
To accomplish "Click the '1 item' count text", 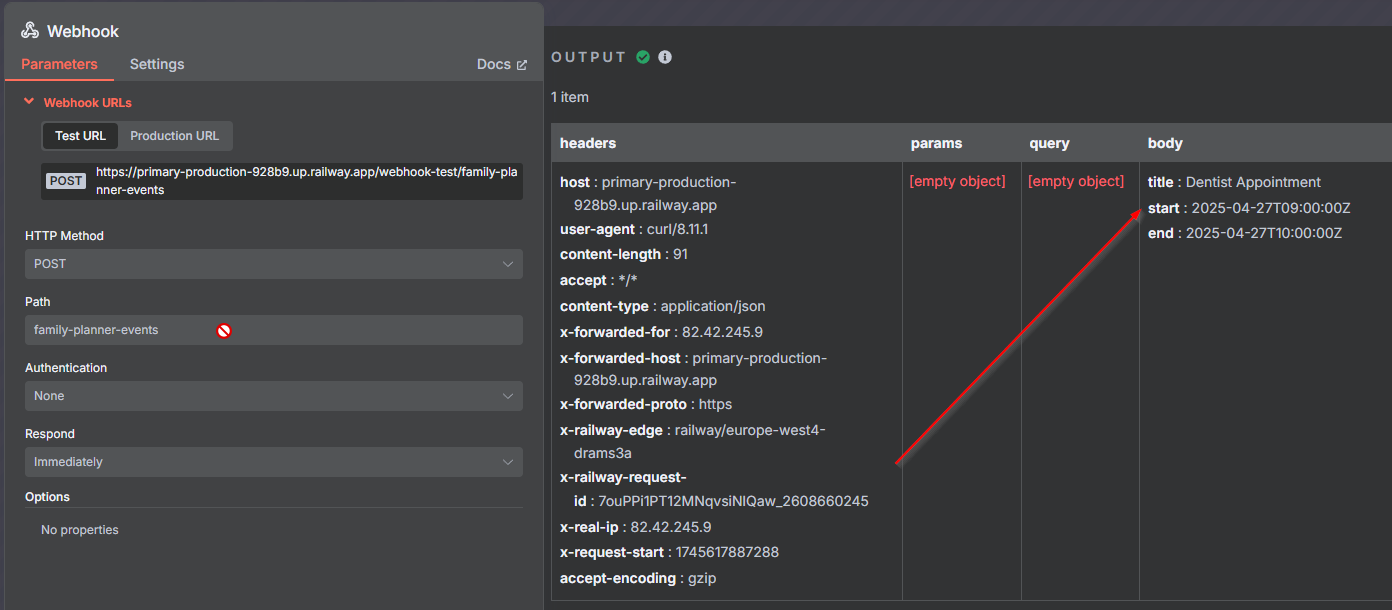I will 570,97.
